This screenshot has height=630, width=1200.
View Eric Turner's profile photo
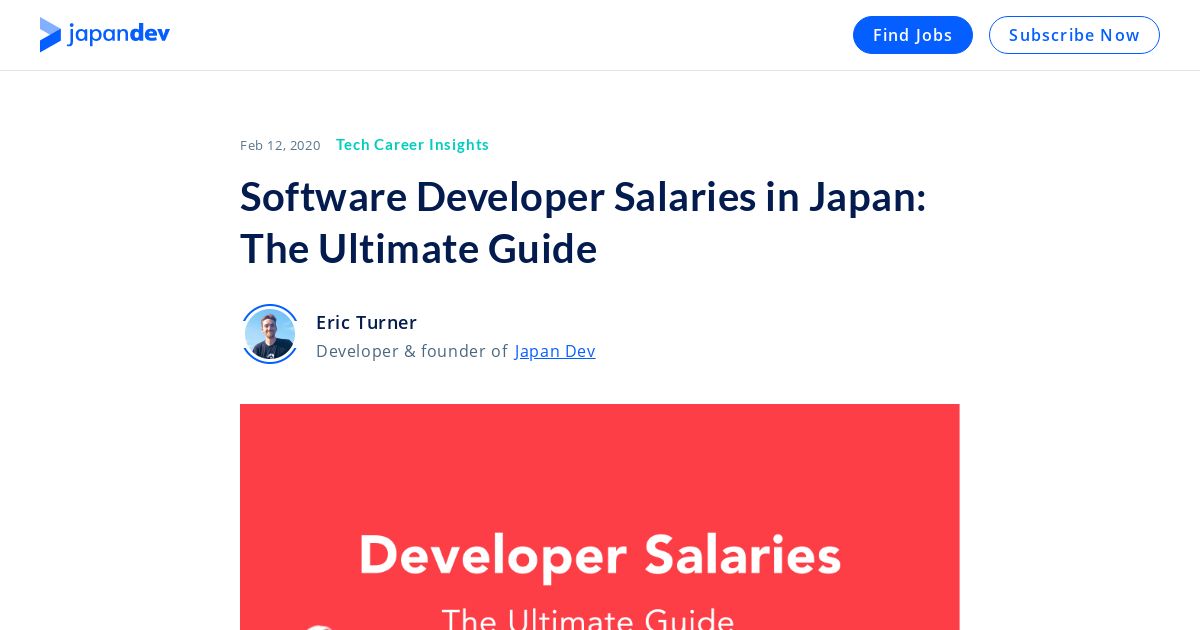click(270, 334)
